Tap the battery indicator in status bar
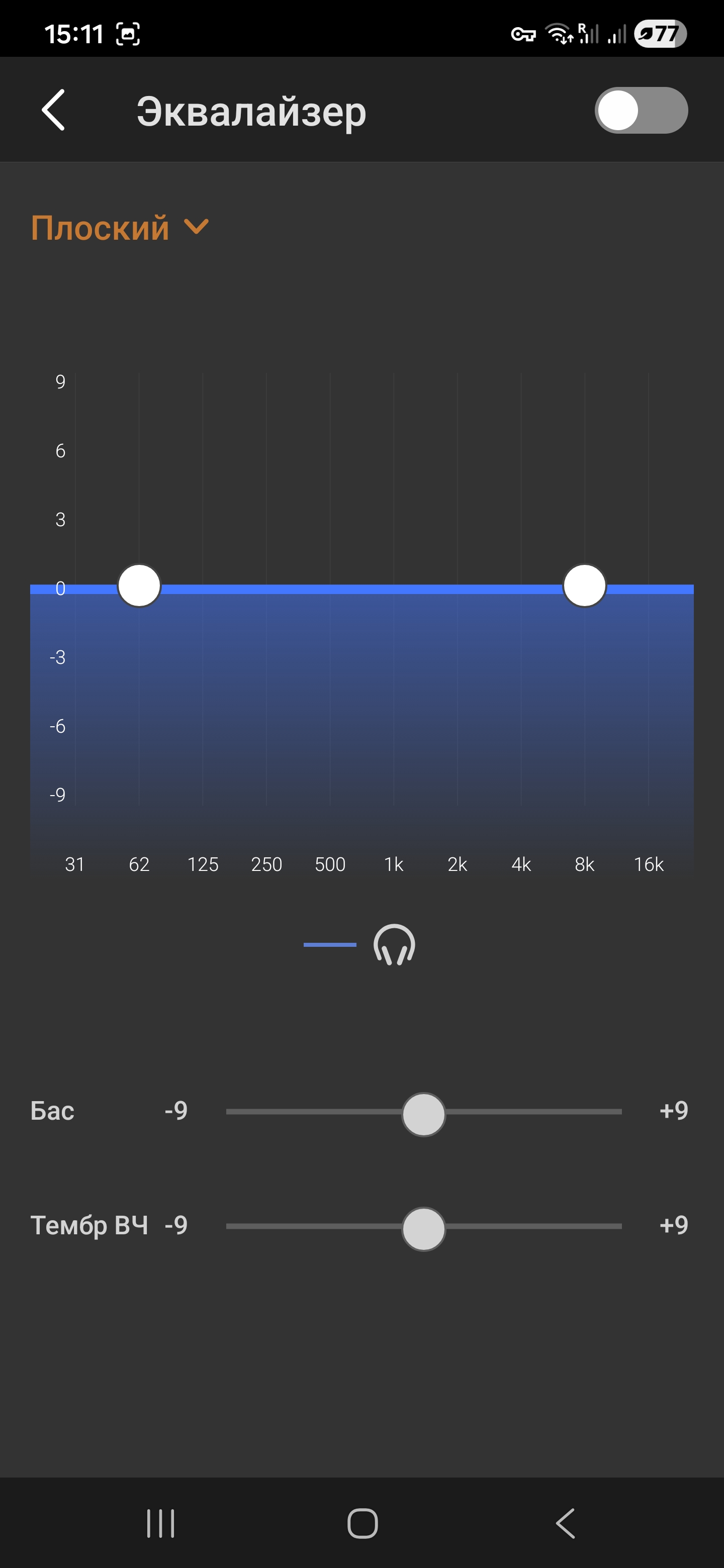This screenshot has width=724, height=1568. [x=660, y=34]
